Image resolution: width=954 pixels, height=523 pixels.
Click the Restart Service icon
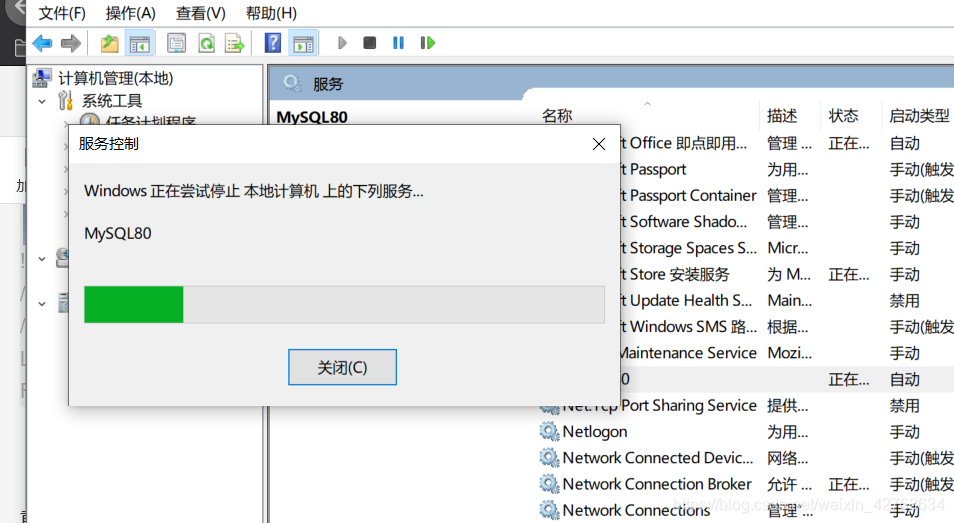tap(428, 43)
